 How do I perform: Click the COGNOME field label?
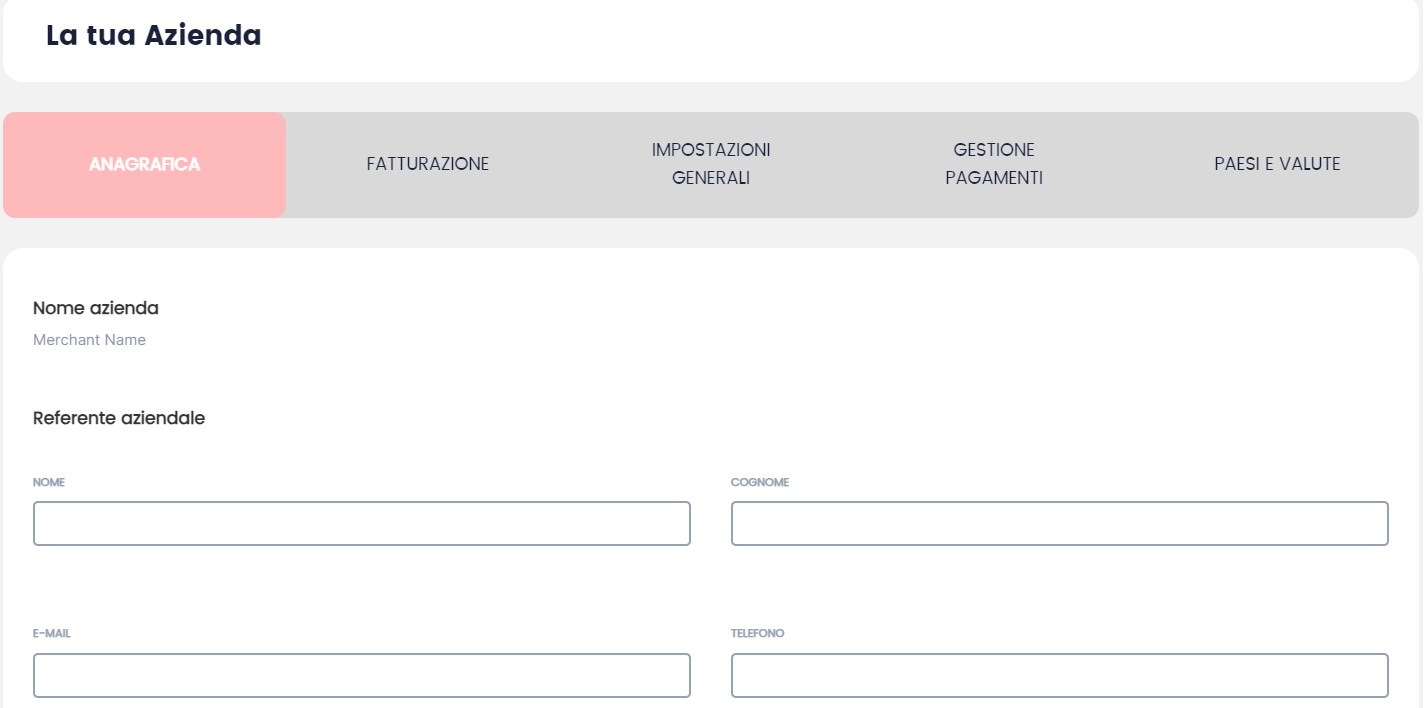[x=760, y=482]
